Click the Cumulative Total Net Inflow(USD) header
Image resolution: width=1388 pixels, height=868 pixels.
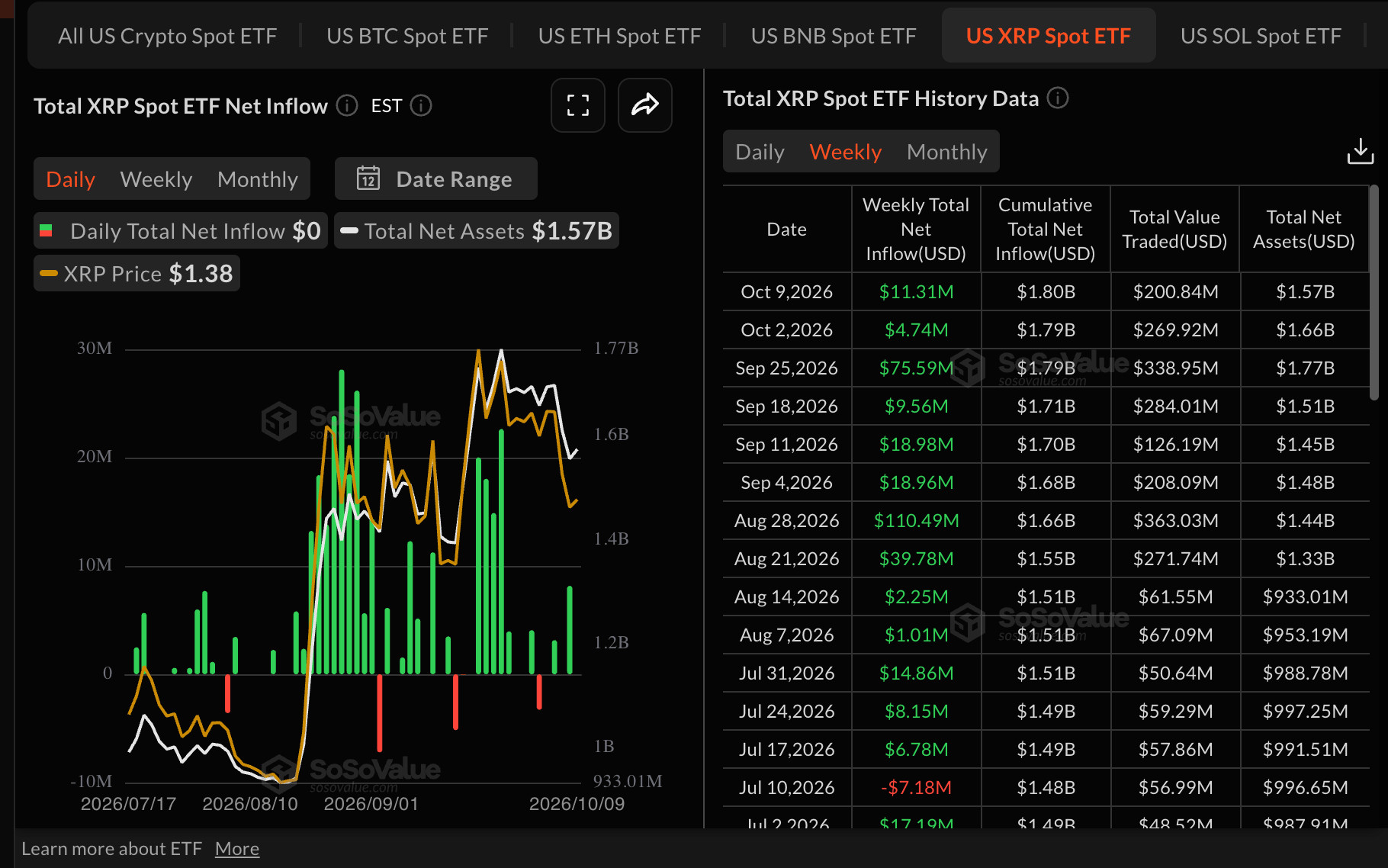[1046, 229]
